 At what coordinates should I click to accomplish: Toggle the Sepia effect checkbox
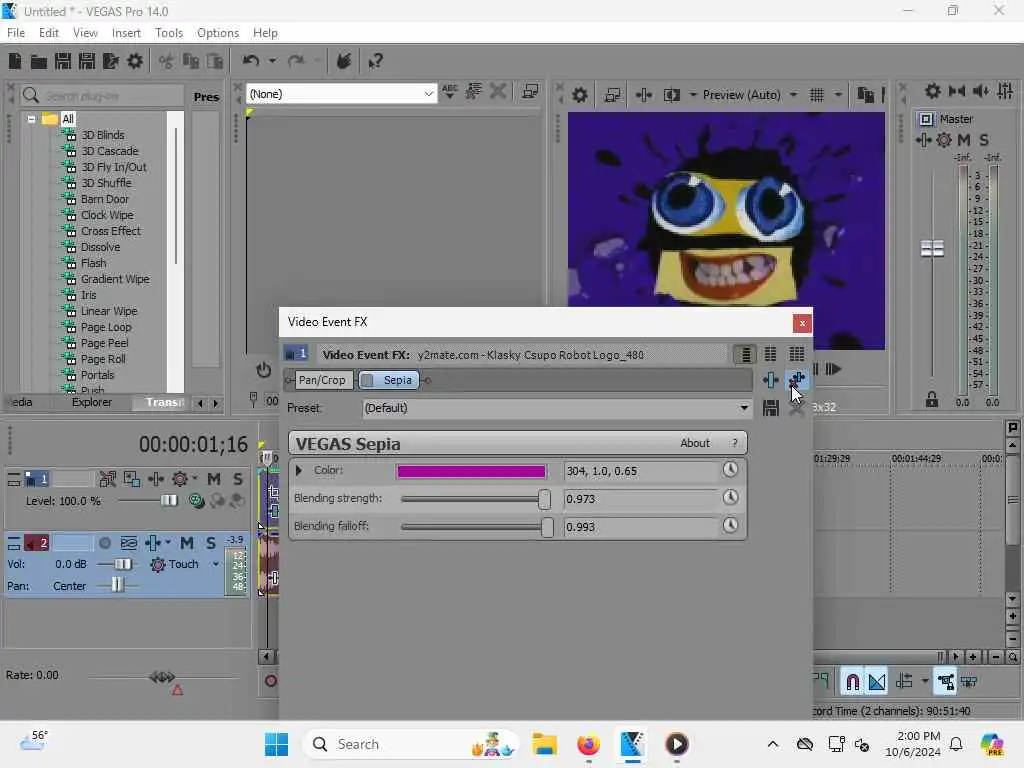(368, 380)
